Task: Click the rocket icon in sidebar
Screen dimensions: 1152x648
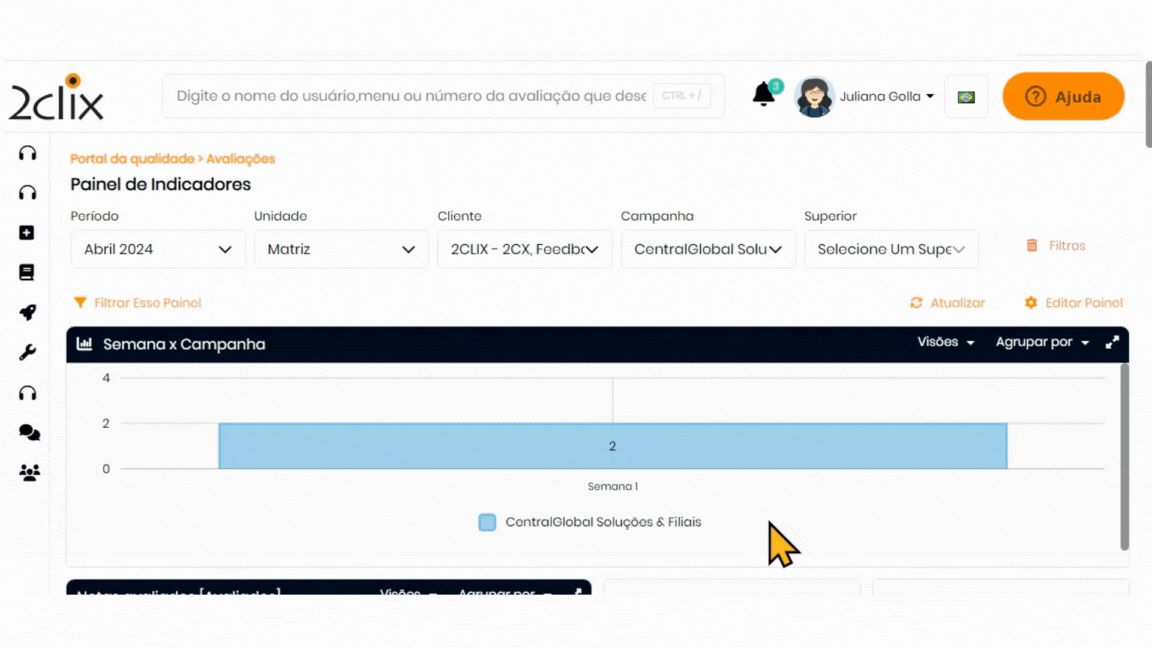Action: click(x=28, y=312)
